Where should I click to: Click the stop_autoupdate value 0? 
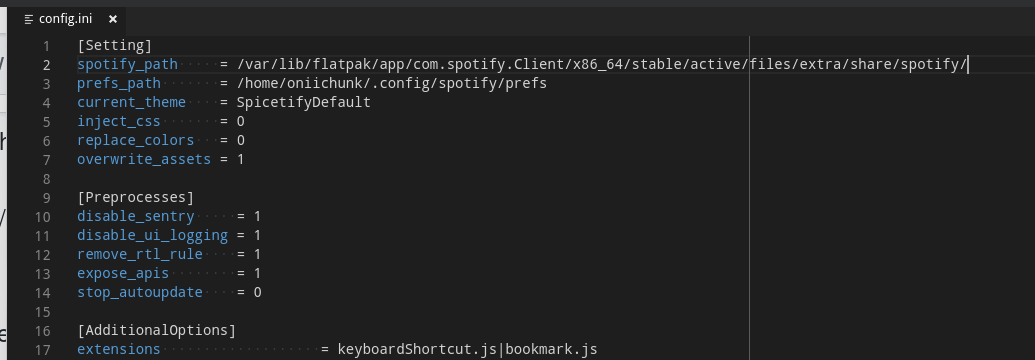coord(257,293)
